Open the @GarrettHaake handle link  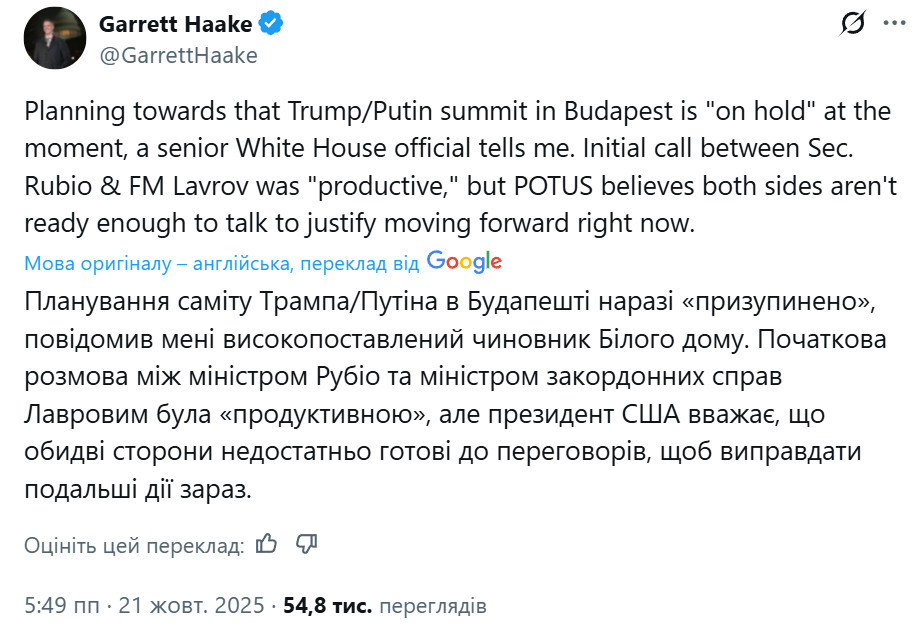(x=177, y=55)
